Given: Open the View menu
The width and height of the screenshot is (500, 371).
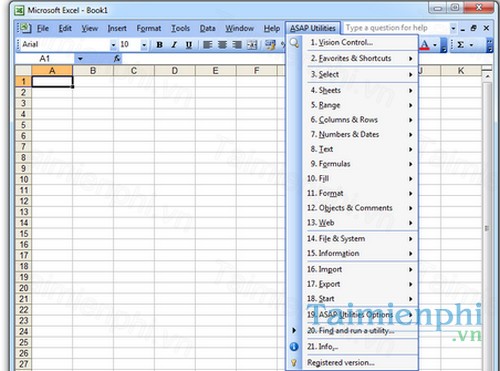Looking at the screenshot, I should tap(90, 28).
